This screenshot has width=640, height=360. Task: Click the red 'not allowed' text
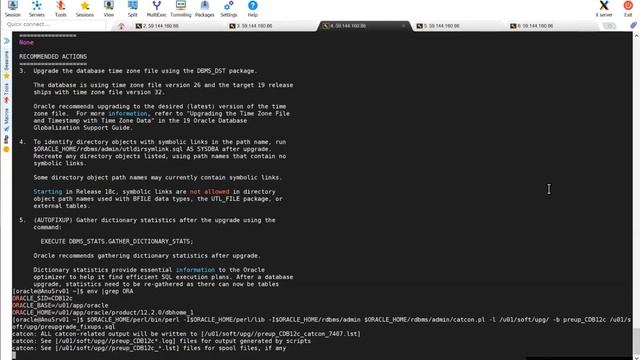click(x=209, y=191)
